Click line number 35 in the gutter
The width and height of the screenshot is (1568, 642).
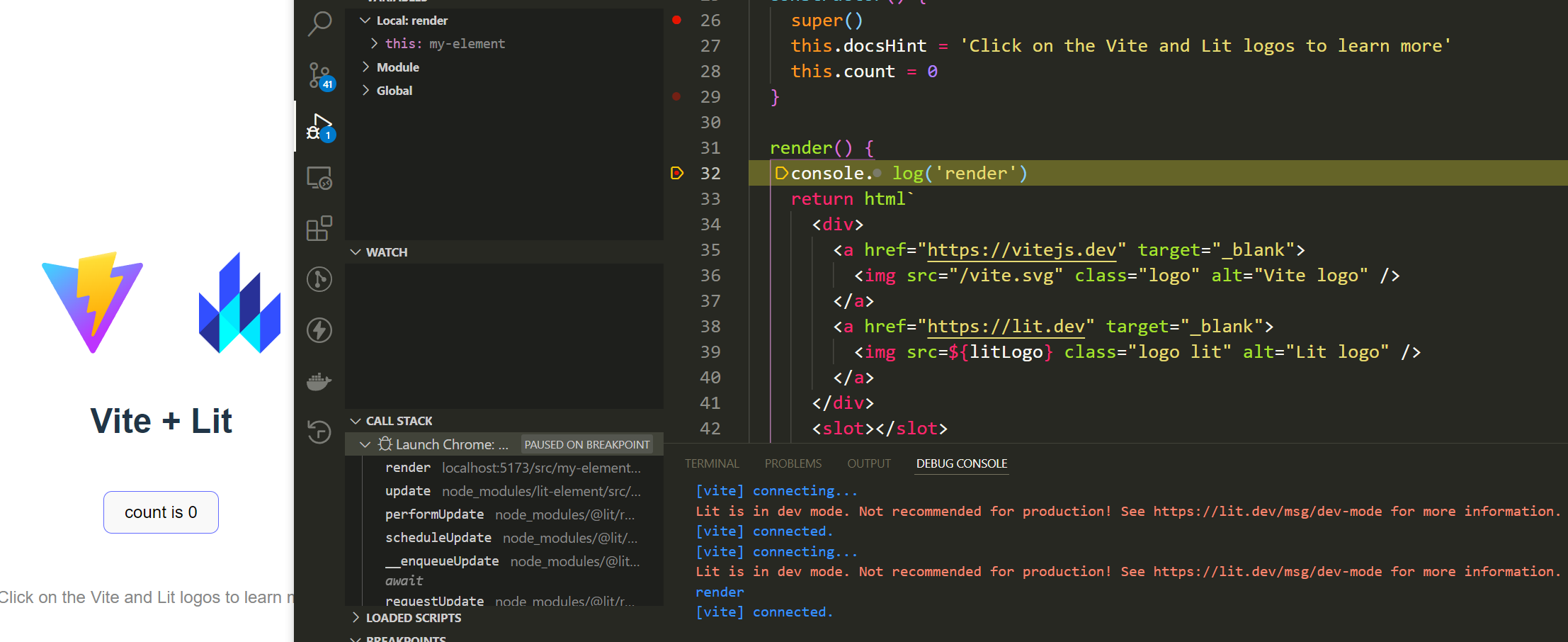710,250
